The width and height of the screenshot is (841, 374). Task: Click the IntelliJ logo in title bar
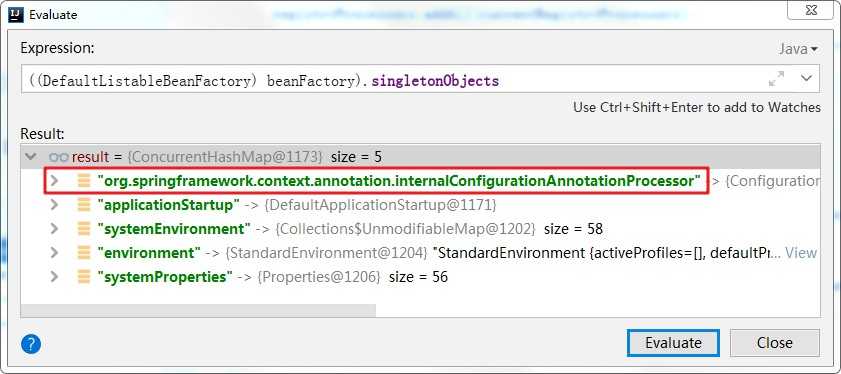[x=17, y=14]
